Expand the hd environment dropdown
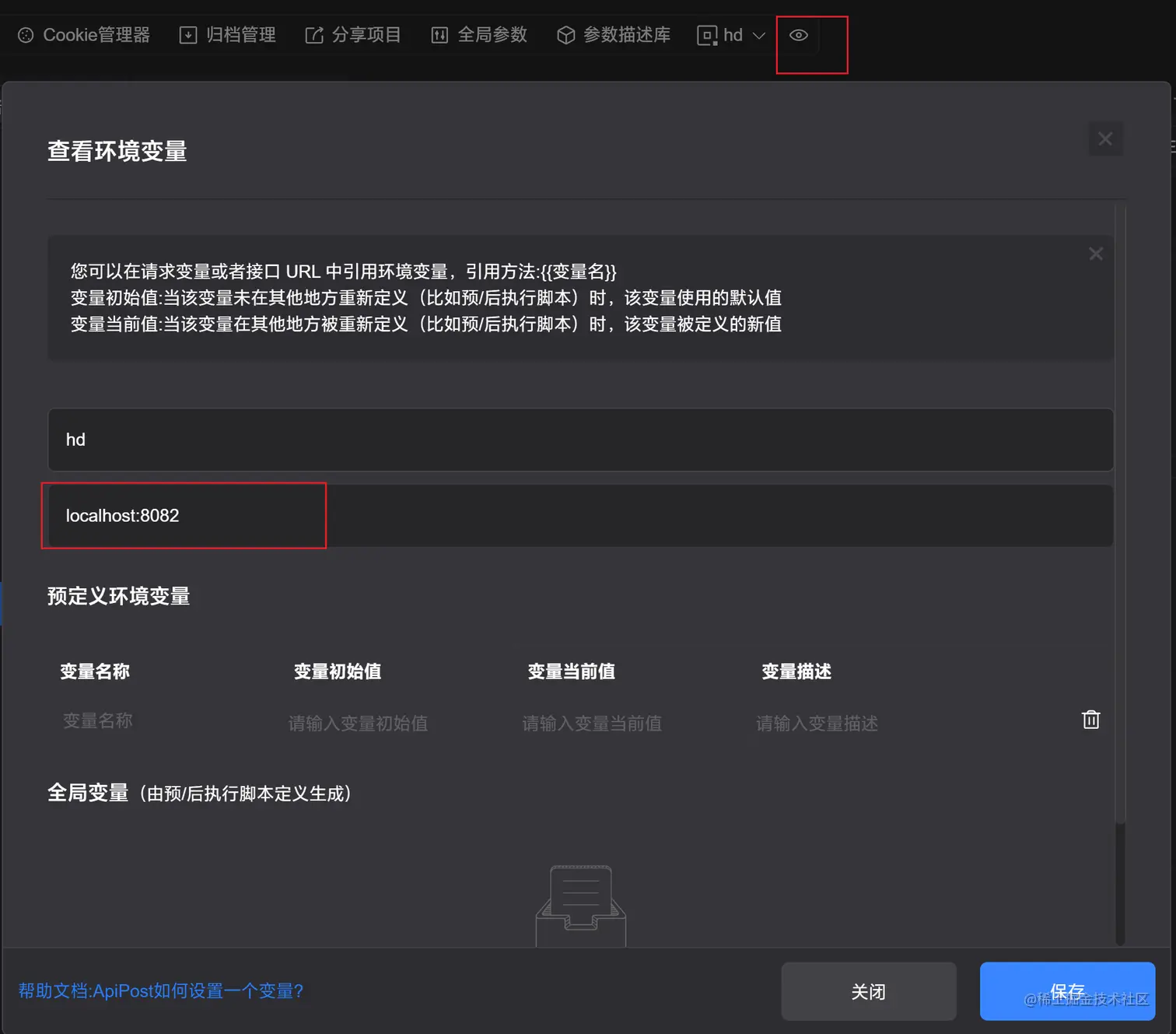The height and width of the screenshot is (1034, 1176). (731, 35)
